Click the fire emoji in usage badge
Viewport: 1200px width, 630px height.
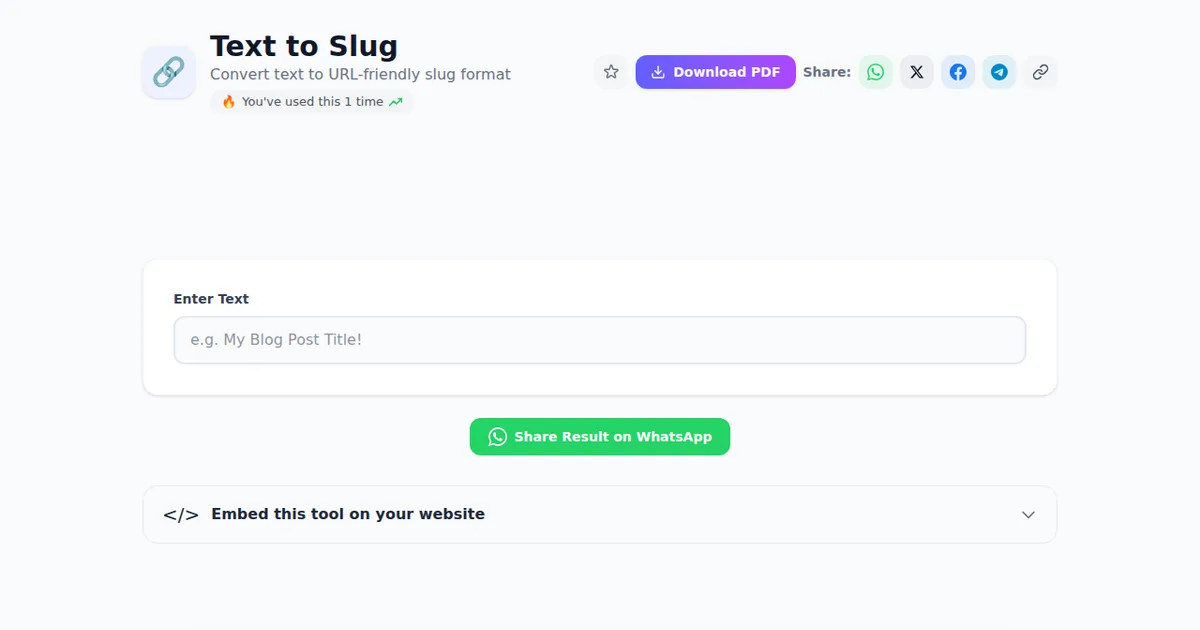tap(228, 102)
